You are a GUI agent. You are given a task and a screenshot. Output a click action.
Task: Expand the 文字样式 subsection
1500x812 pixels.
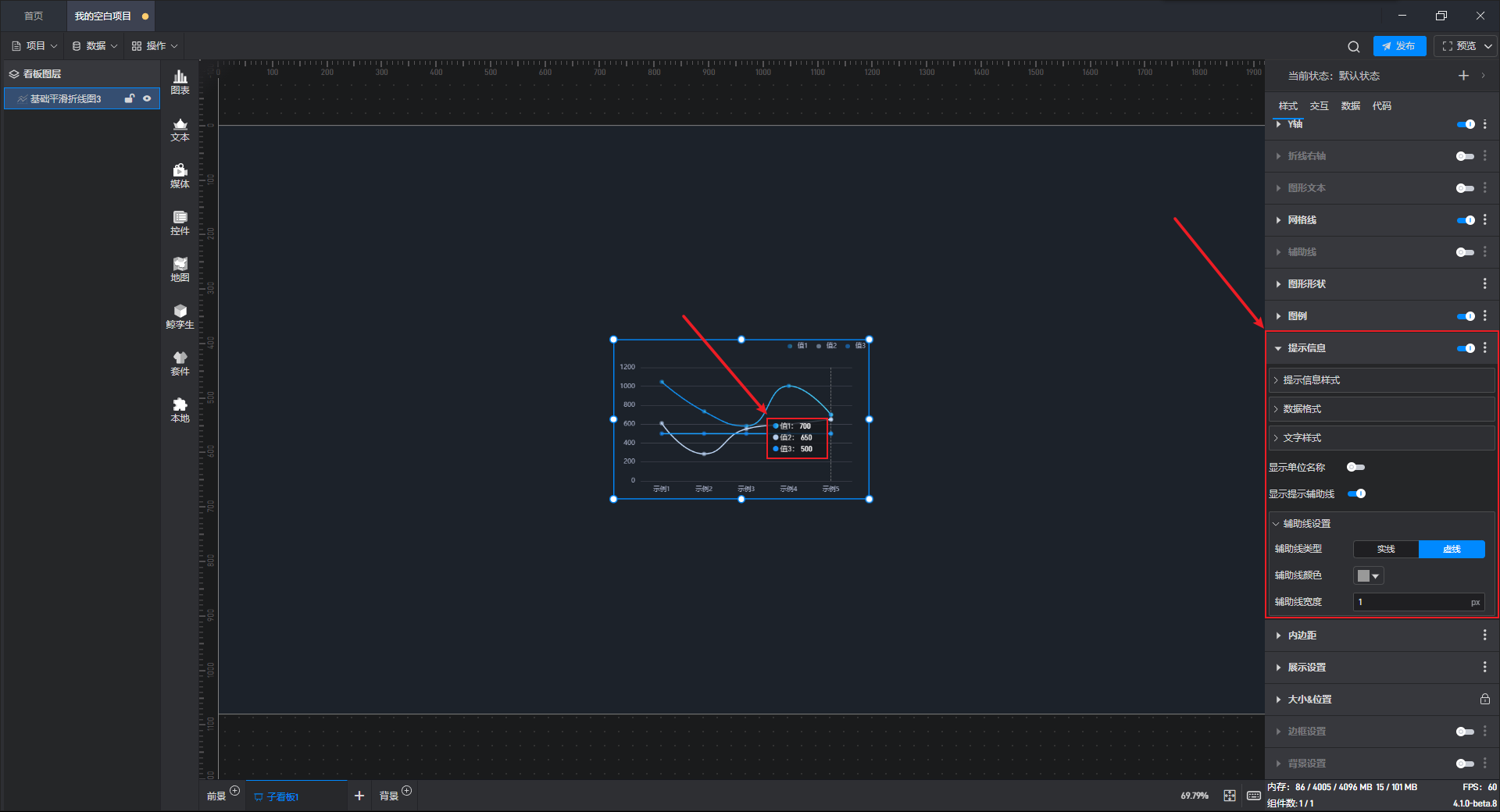pos(1381,438)
